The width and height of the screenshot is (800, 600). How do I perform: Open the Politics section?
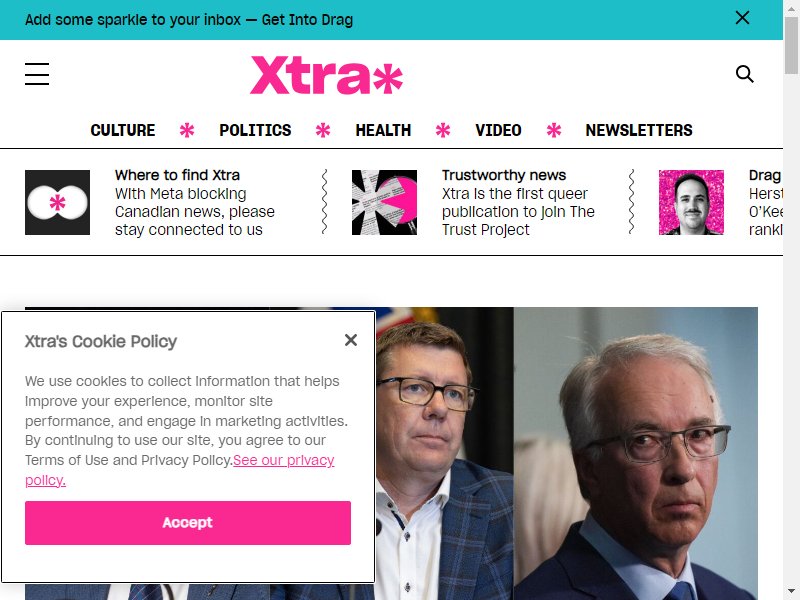click(x=255, y=130)
